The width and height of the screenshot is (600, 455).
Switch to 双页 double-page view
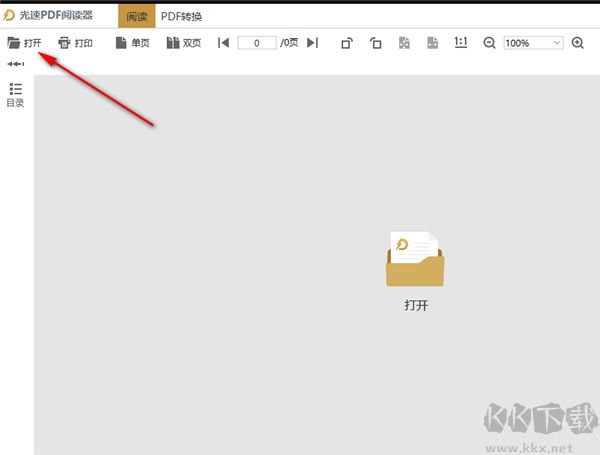click(x=184, y=42)
